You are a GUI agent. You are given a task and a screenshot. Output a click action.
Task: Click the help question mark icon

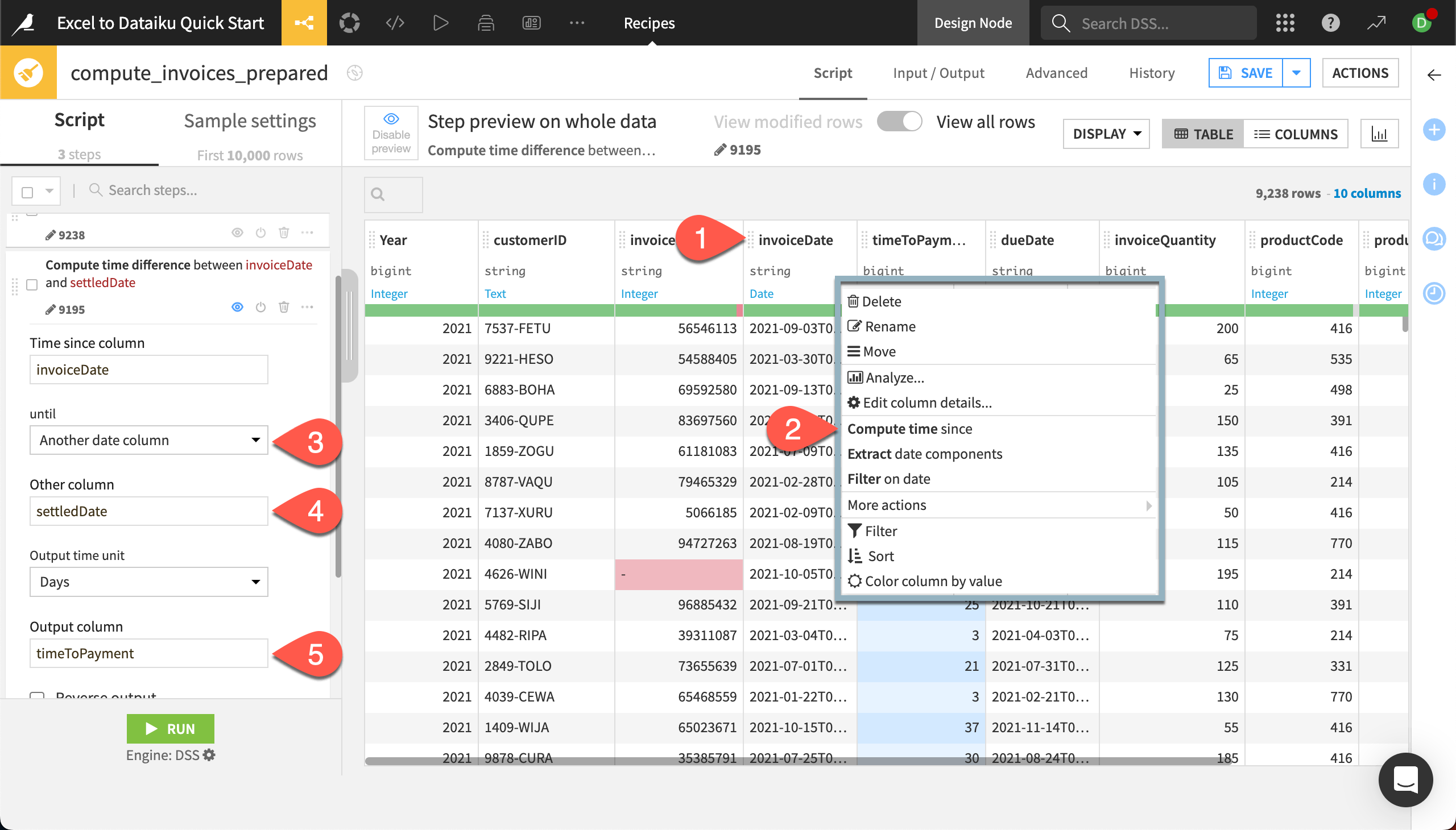pos(1330,23)
